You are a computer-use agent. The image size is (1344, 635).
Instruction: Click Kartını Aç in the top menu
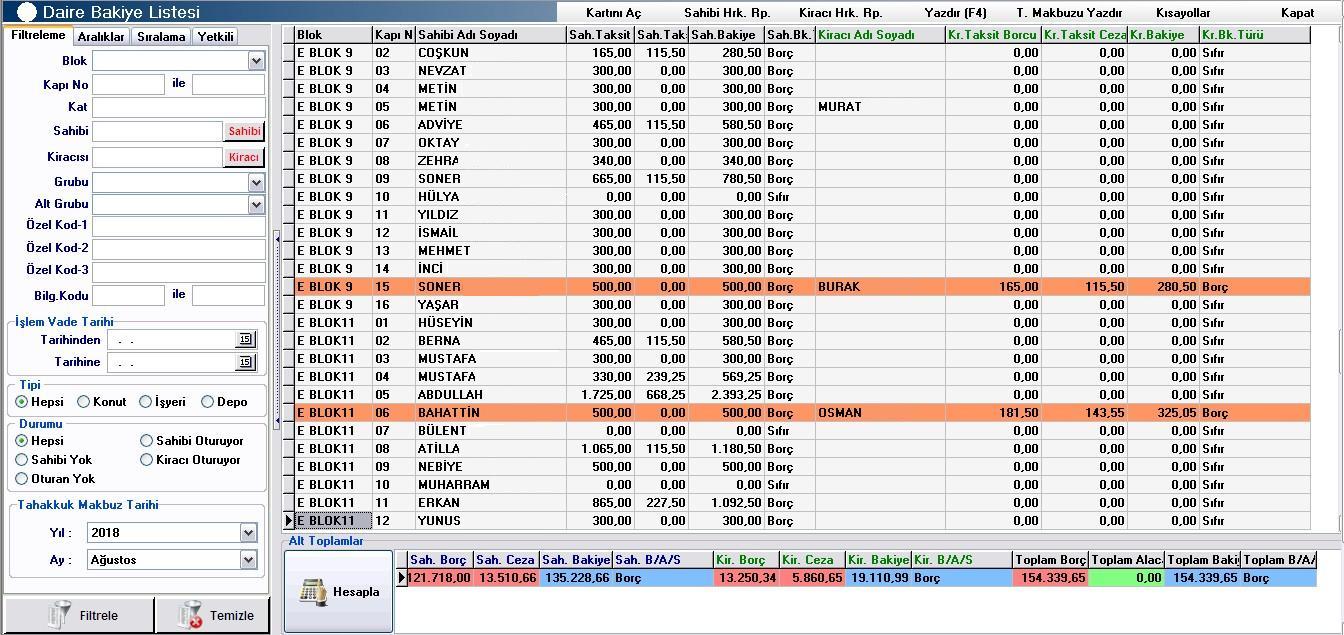(x=613, y=13)
